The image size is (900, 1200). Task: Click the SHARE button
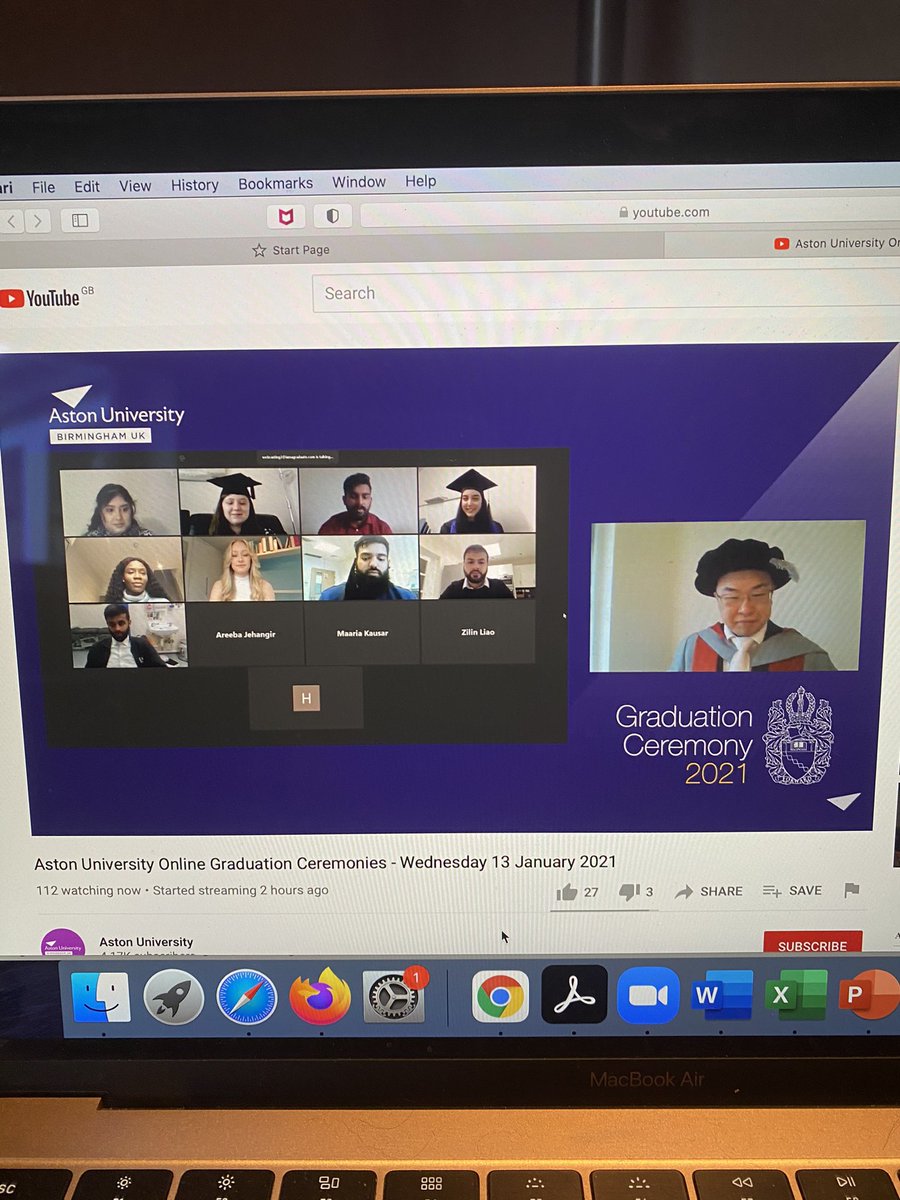click(x=709, y=891)
